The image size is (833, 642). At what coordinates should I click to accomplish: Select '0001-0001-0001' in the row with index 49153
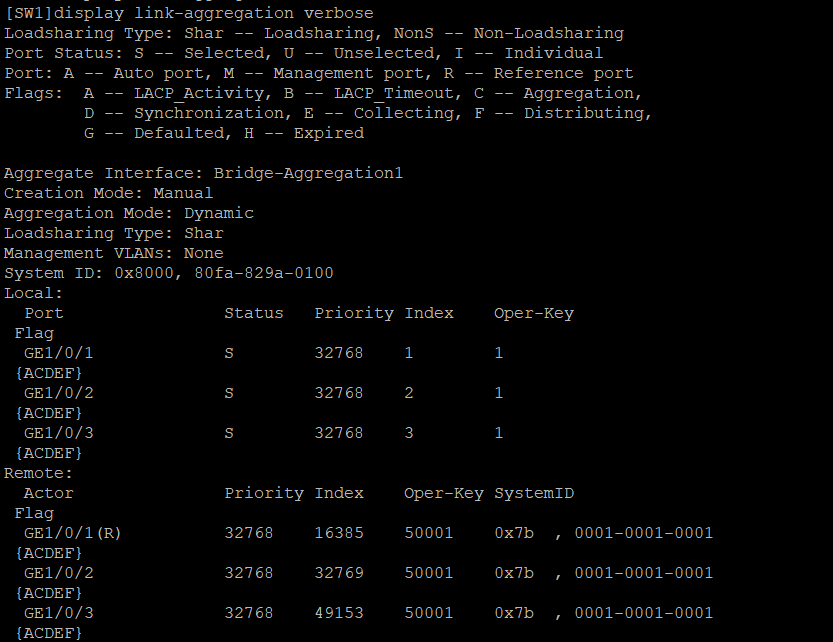point(643,613)
